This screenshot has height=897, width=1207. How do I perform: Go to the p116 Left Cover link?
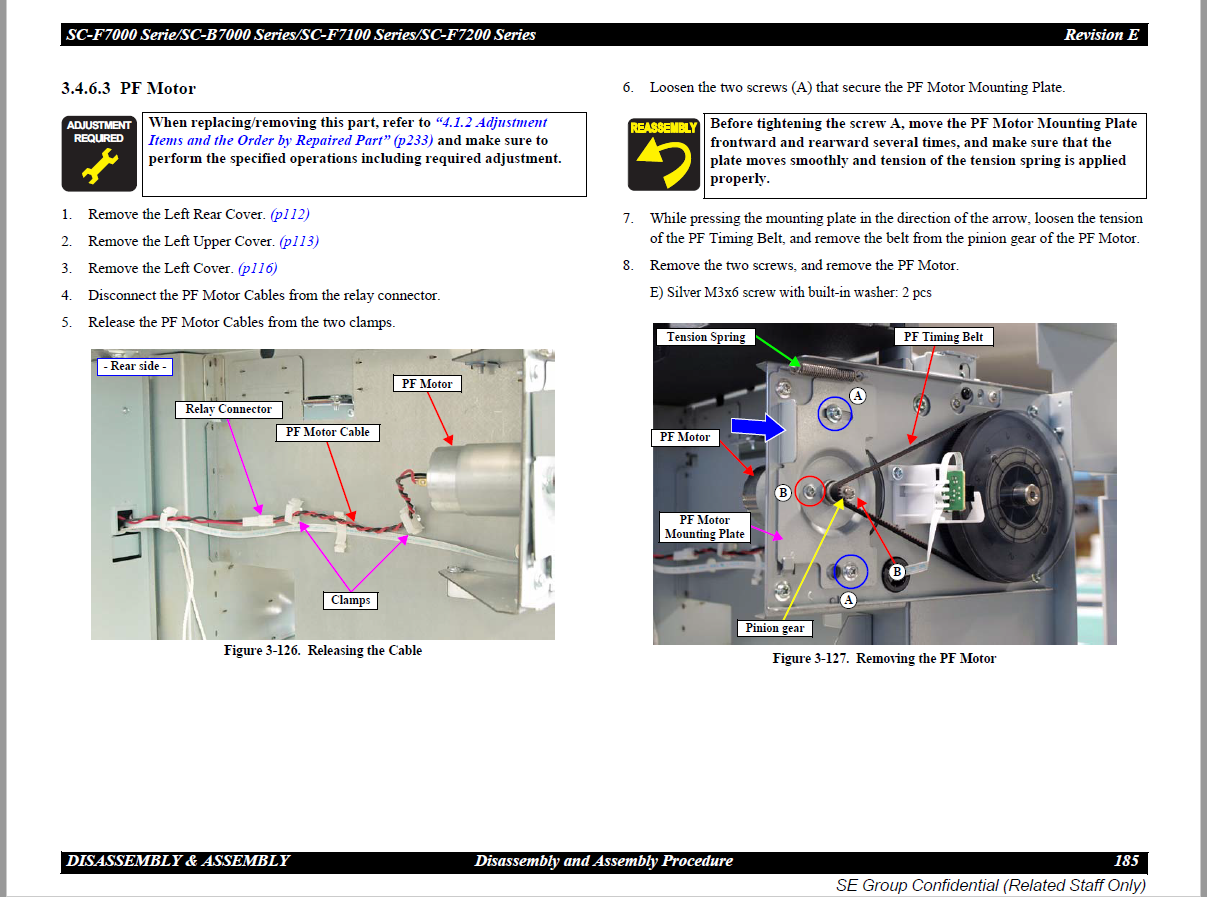[x=257, y=268]
